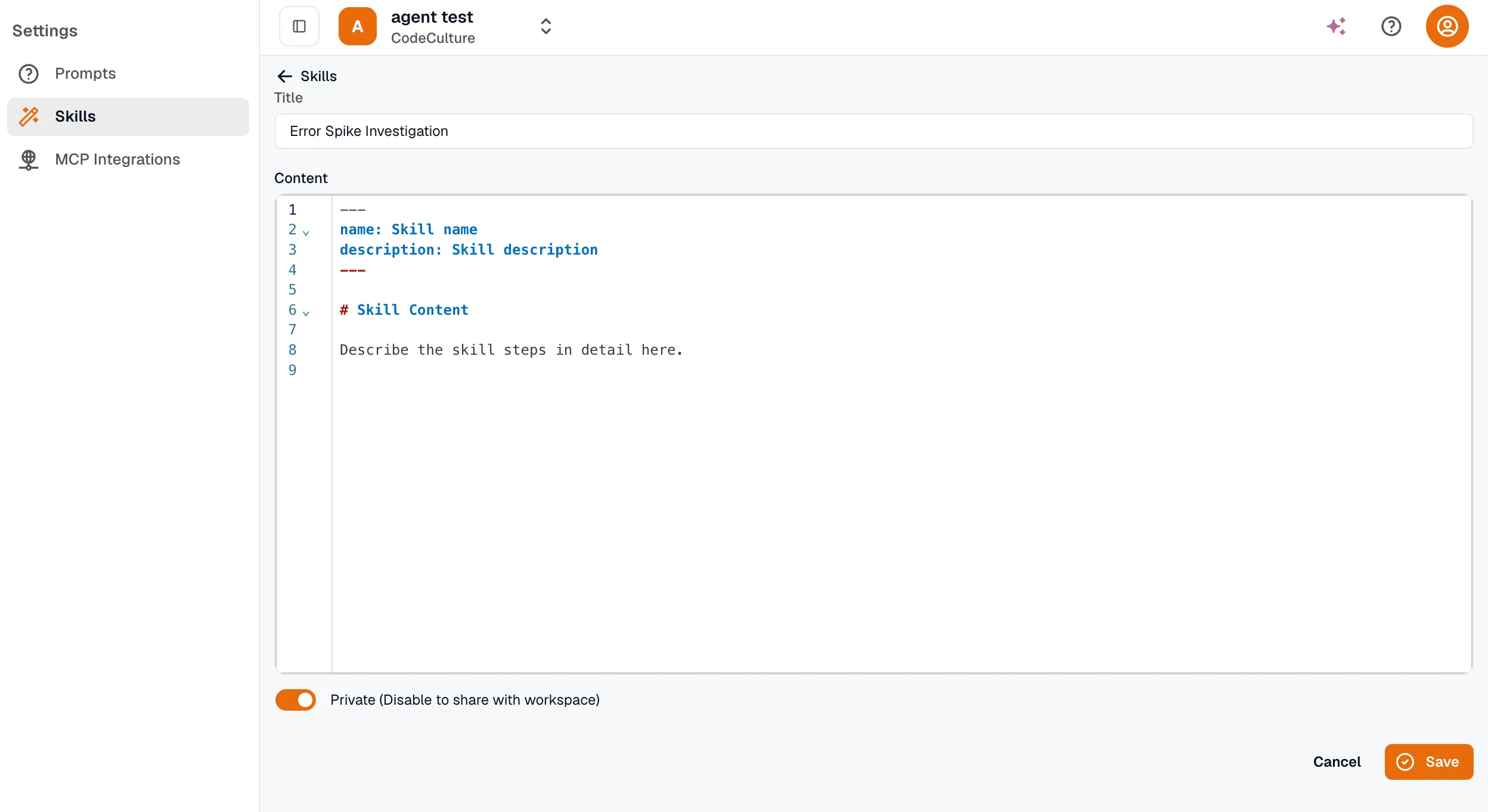This screenshot has width=1488, height=812.
Task: Click the '# Skill Content' heading line
Action: [404, 310]
